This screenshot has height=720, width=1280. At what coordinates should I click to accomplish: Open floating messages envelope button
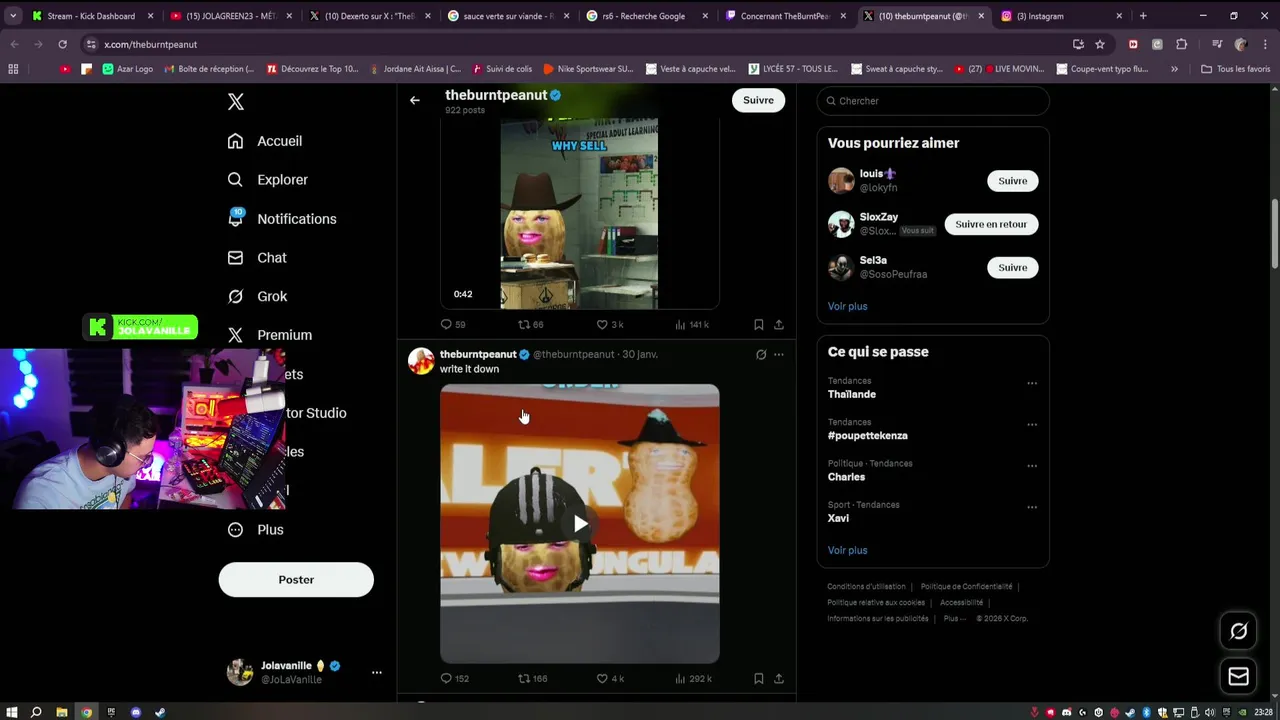1239,677
